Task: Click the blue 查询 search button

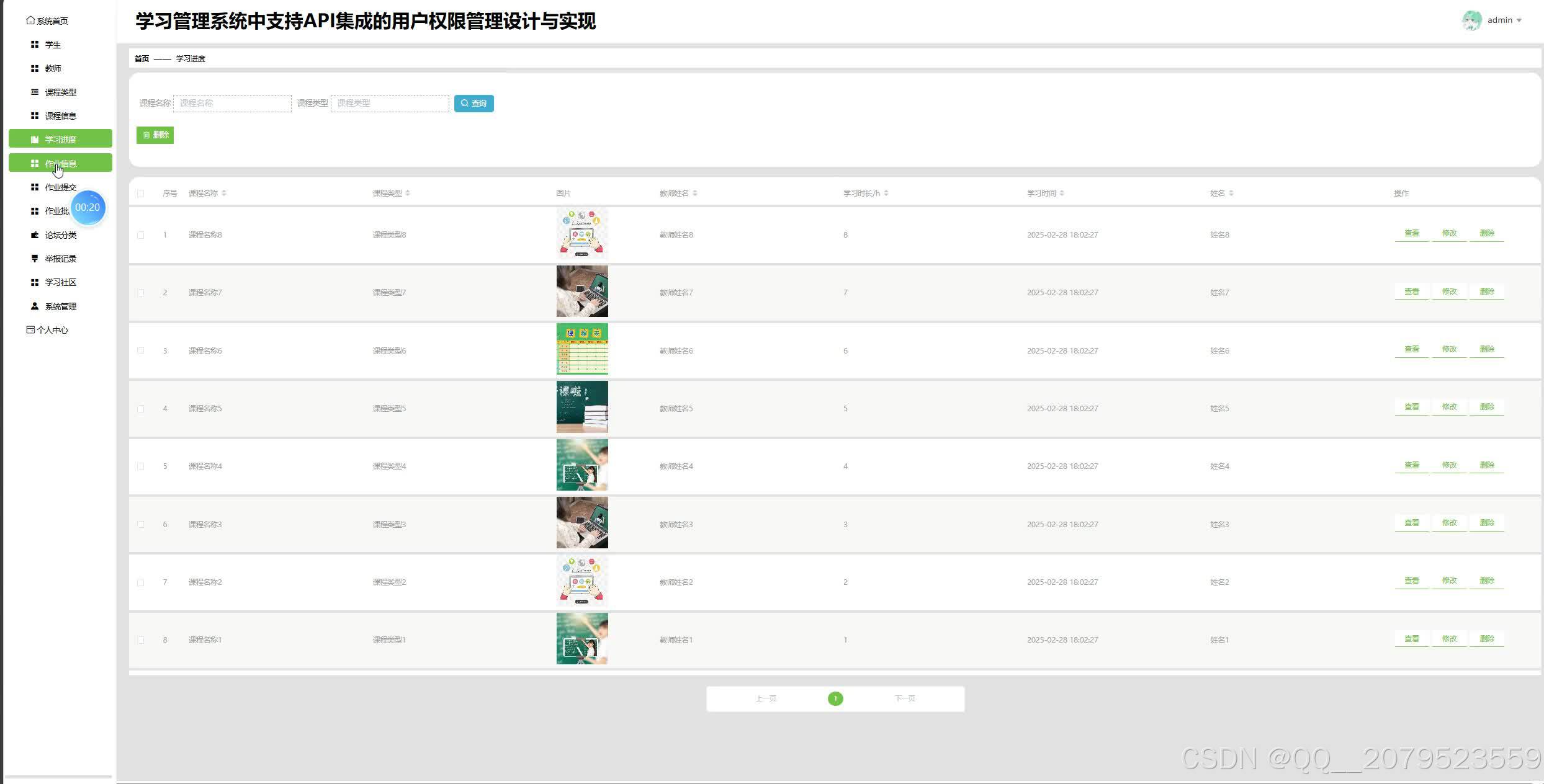Action: pyautogui.click(x=474, y=104)
